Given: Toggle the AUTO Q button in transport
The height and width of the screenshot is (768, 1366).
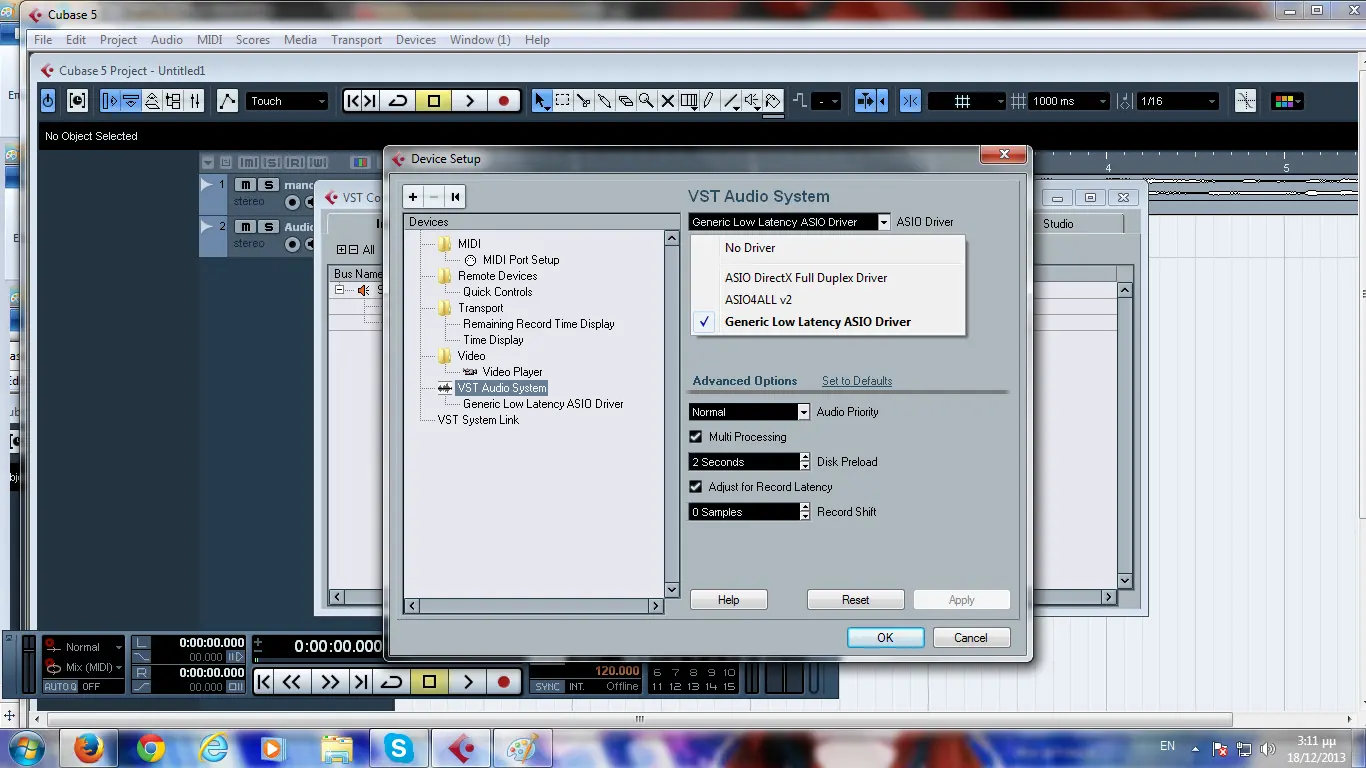Looking at the screenshot, I should point(60,687).
